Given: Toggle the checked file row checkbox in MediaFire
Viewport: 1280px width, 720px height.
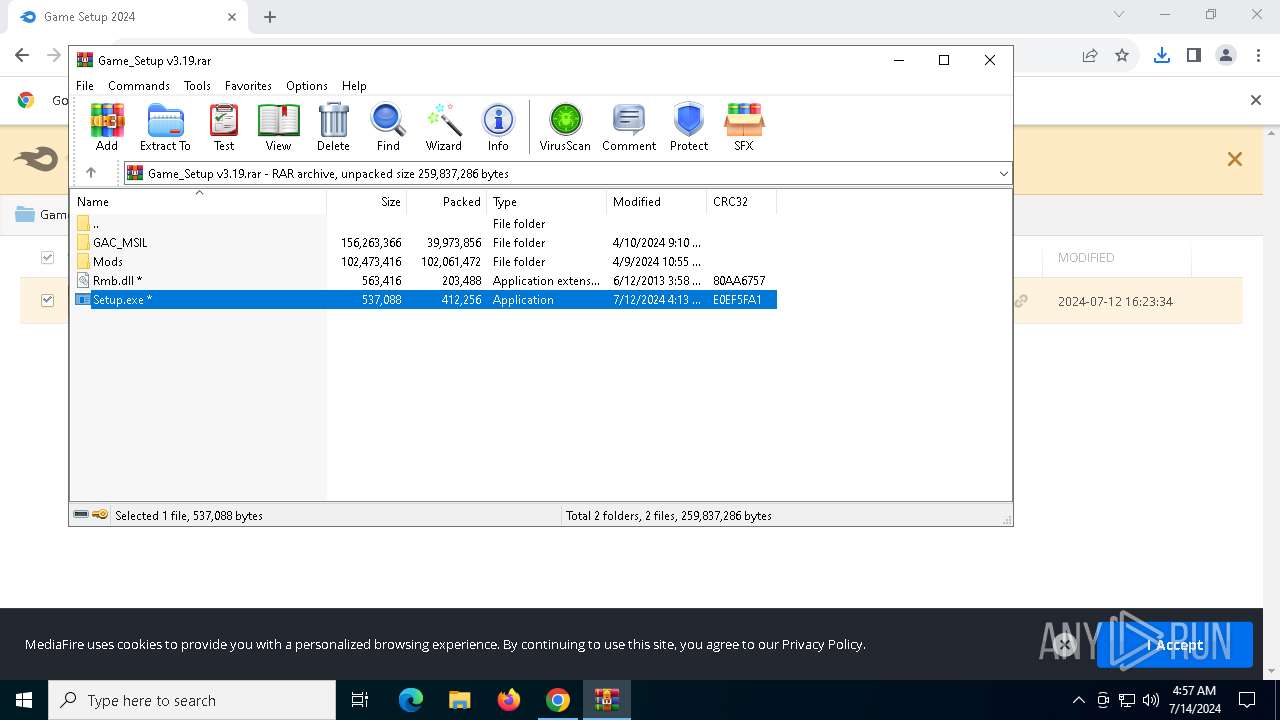Looking at the screenshot, I should pos(47,300).
